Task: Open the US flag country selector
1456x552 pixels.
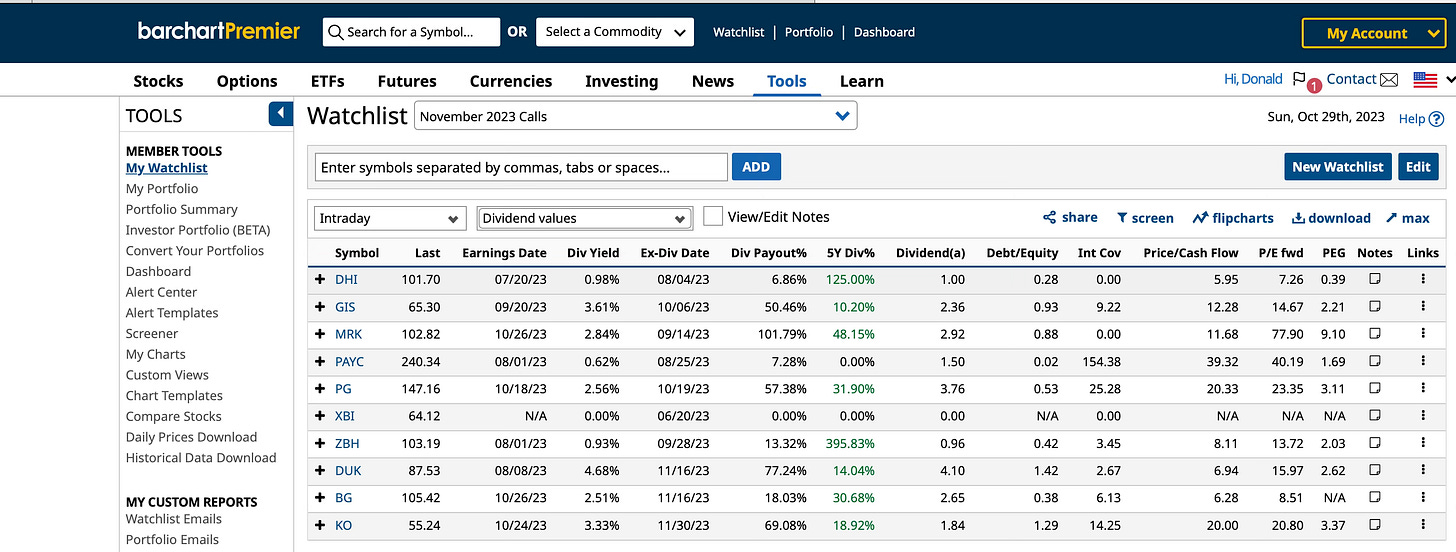Action: 1425,80
